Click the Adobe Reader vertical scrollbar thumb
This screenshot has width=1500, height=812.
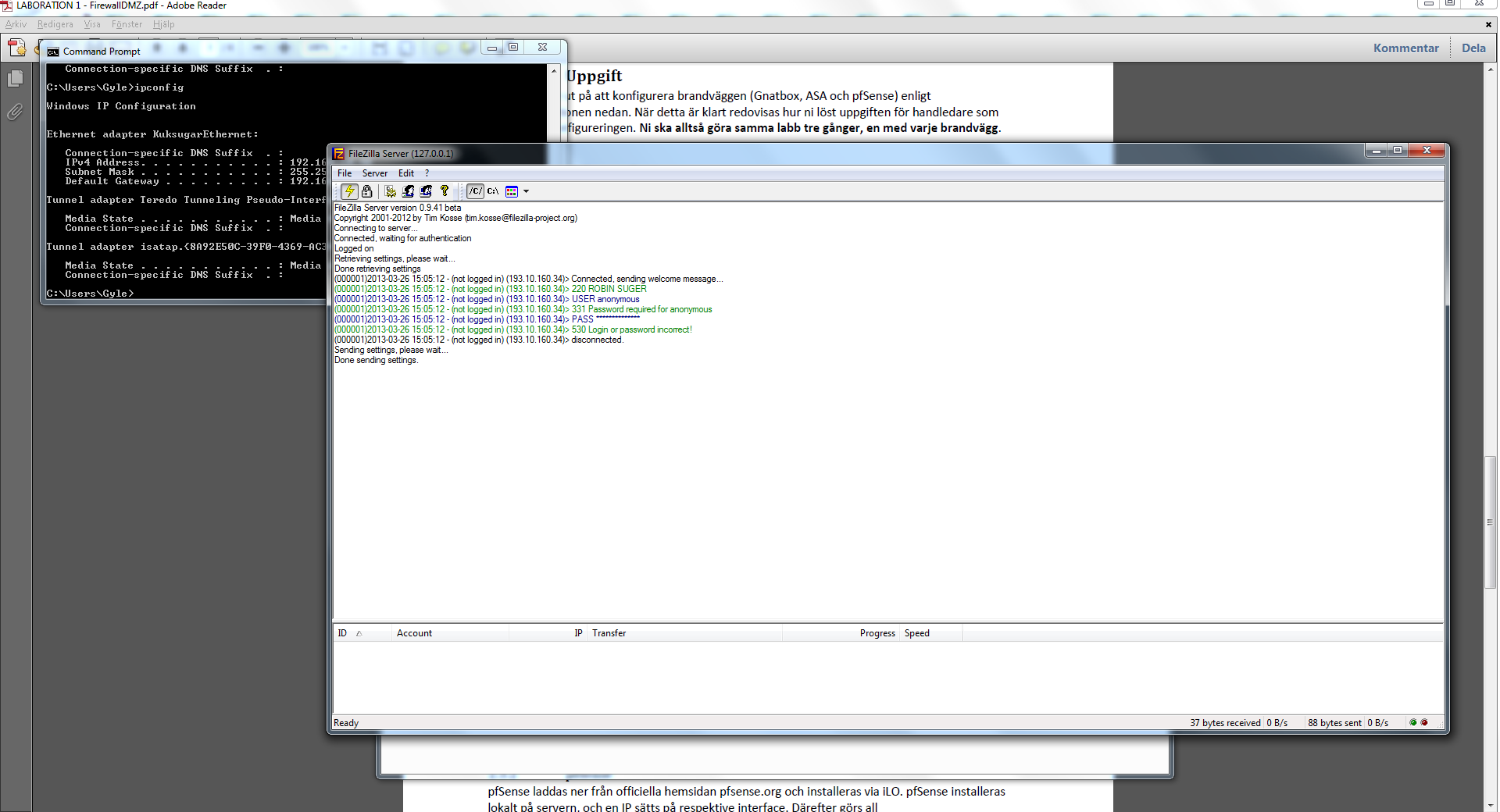(x=1490, y=522)
